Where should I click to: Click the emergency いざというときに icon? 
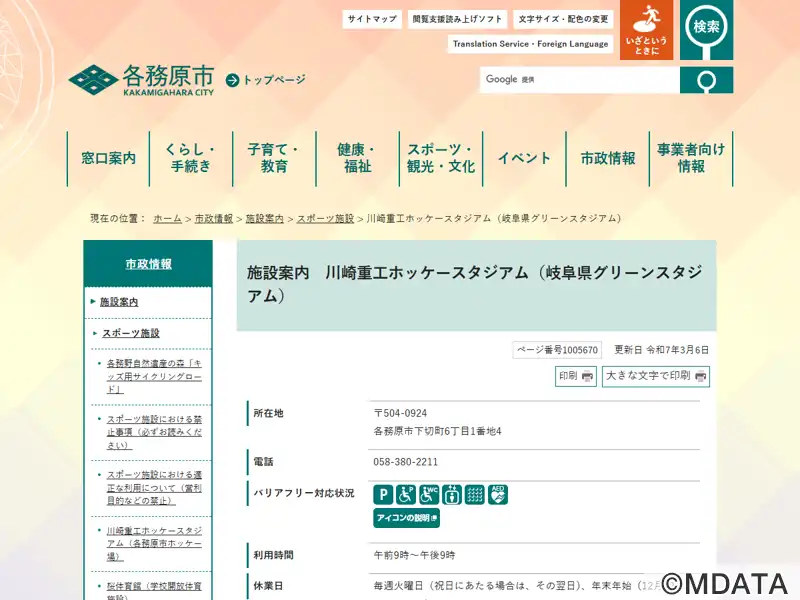(x=646, y=30)
